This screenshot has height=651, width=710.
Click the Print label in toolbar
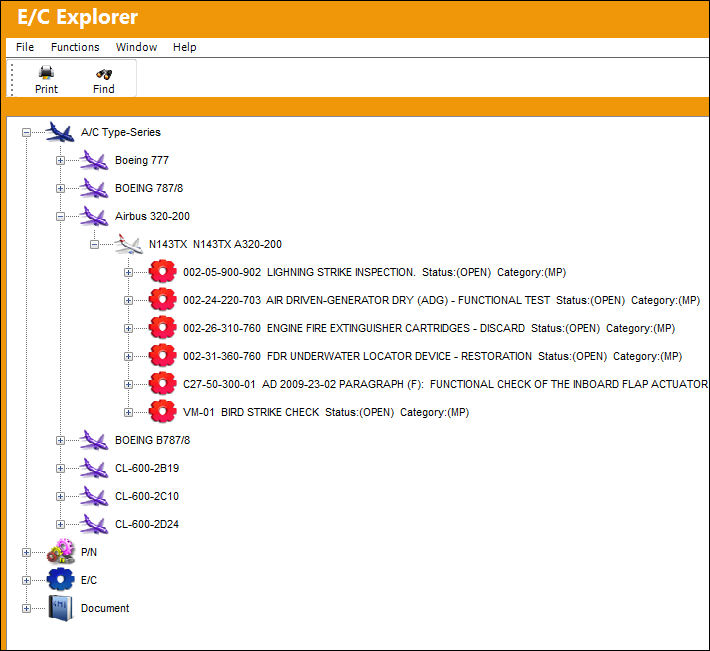coord(47,89)
